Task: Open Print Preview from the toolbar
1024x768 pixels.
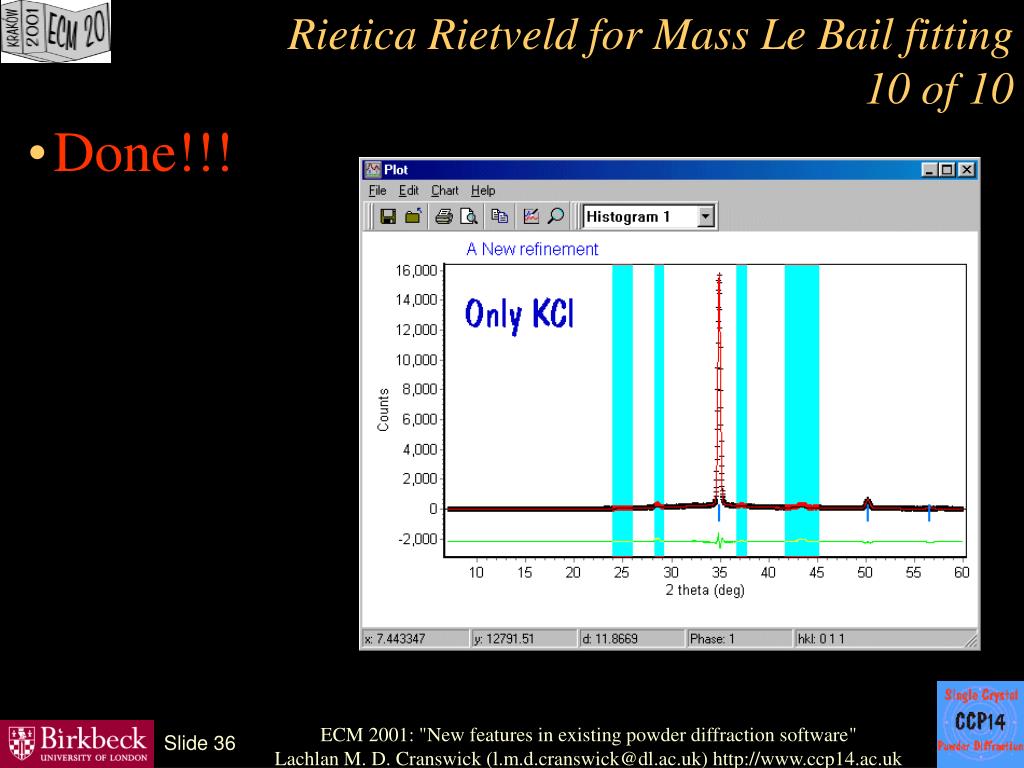Action: (469, 216)
